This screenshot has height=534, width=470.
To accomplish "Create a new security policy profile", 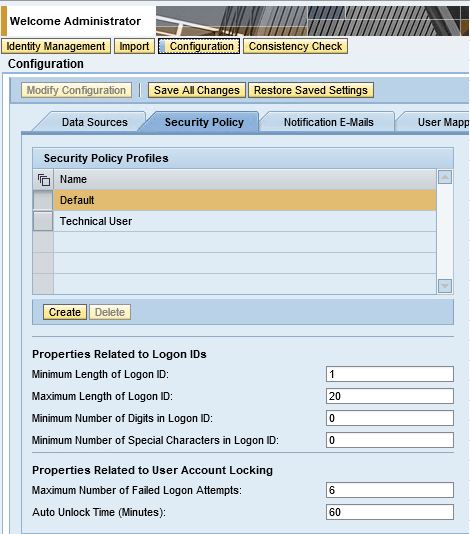I will [65, 312].
